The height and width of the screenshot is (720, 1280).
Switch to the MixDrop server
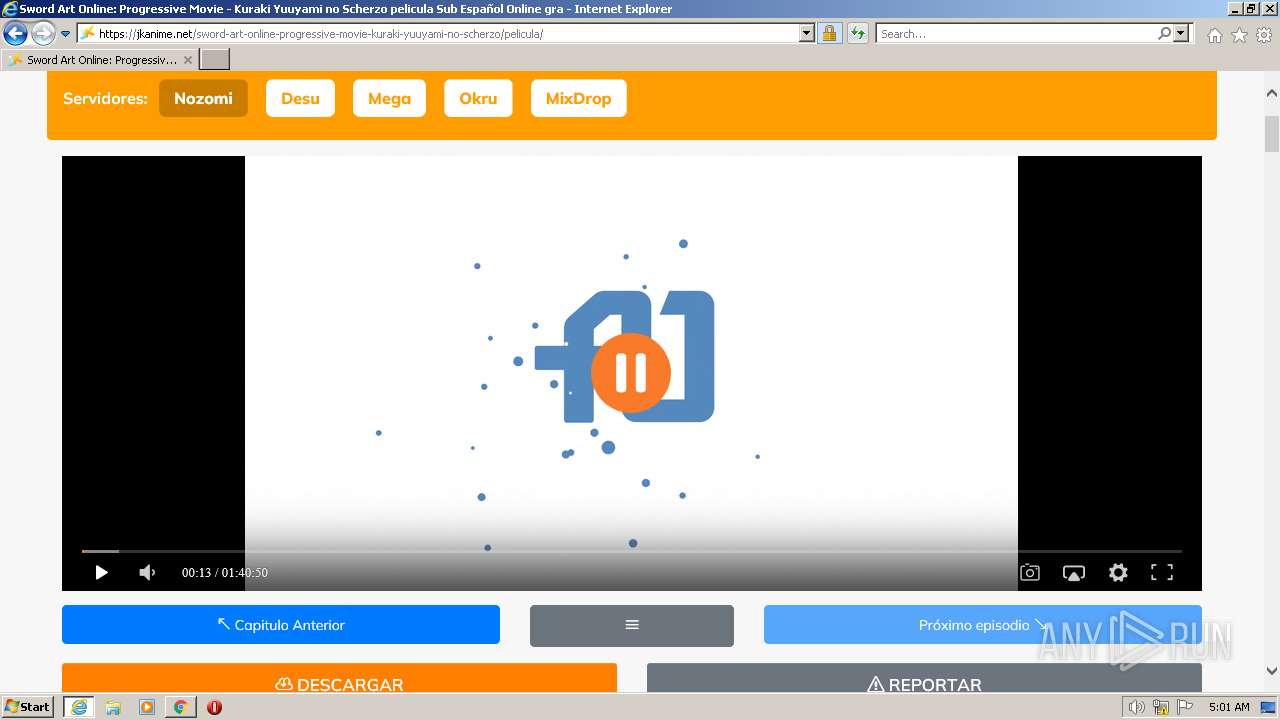pyautogui.click(x=578, y=98)
